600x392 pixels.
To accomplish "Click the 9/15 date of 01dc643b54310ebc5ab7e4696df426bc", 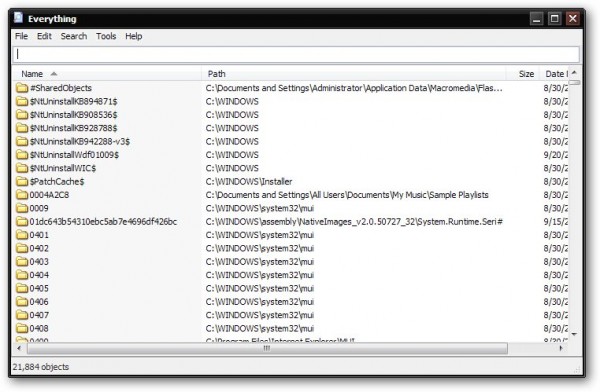I will (x=556, y=222).
